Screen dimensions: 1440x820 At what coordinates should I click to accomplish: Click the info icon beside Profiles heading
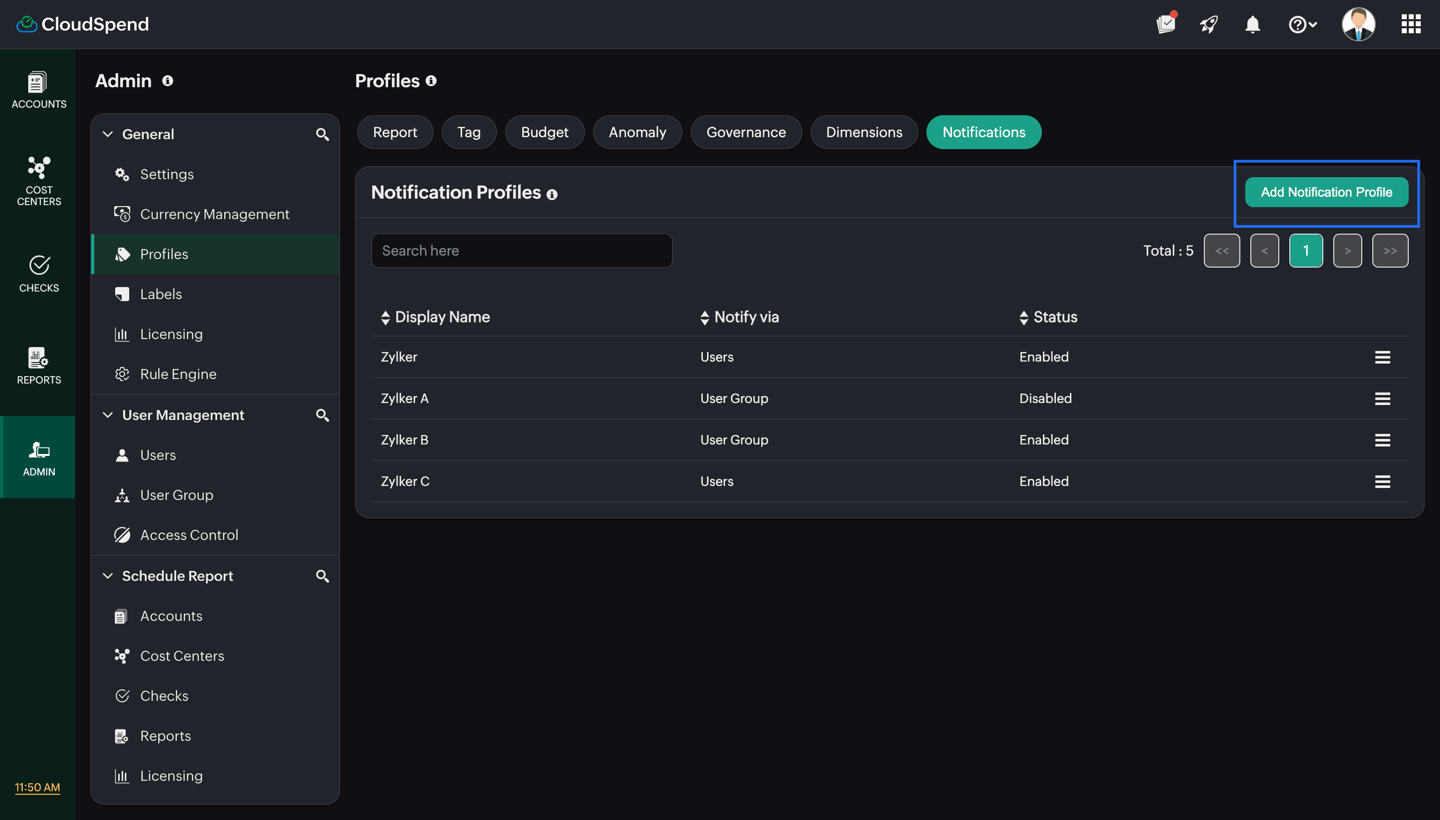coord(431,81)
